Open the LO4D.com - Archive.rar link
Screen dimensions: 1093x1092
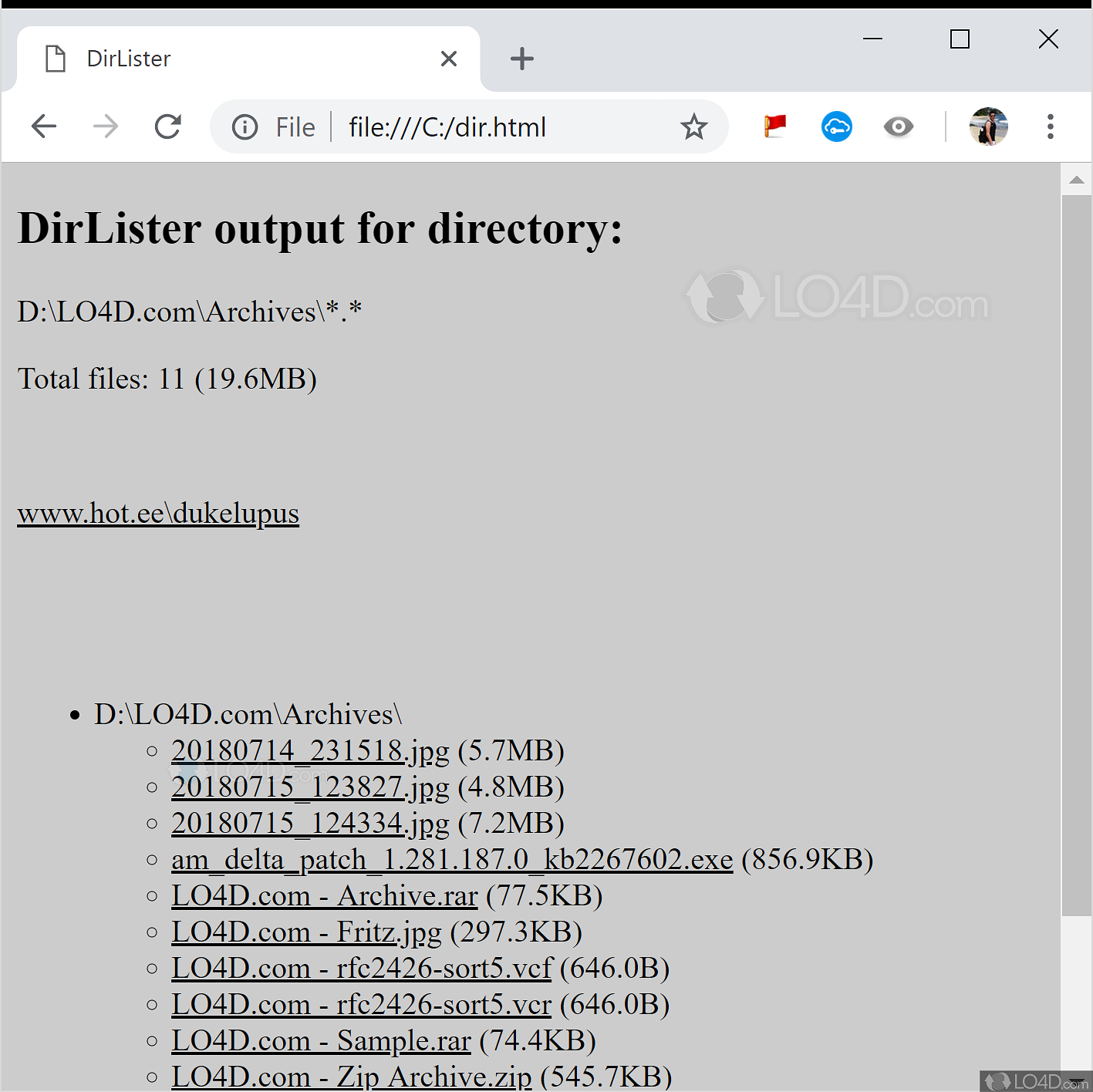324,895
